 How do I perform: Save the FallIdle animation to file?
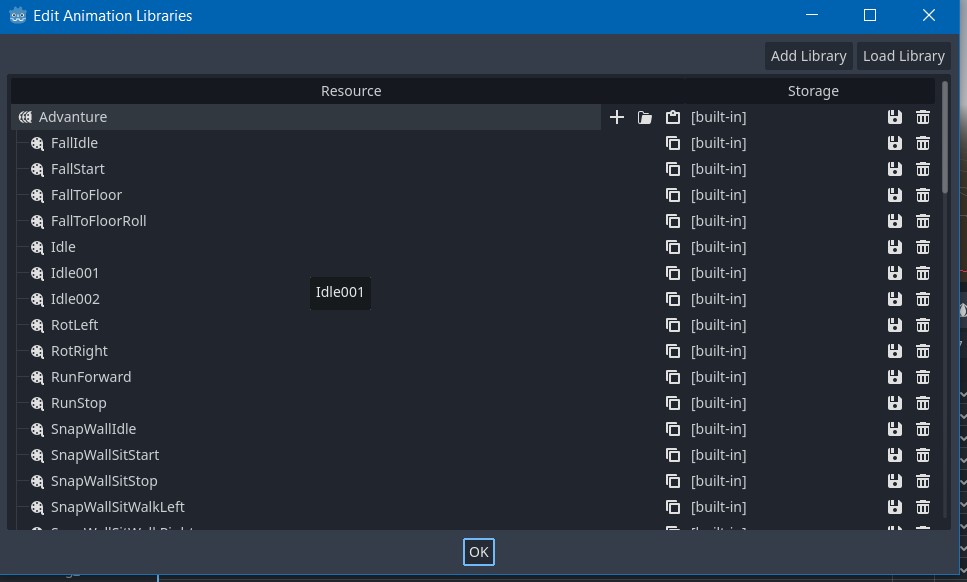click(x=894, y=143)
